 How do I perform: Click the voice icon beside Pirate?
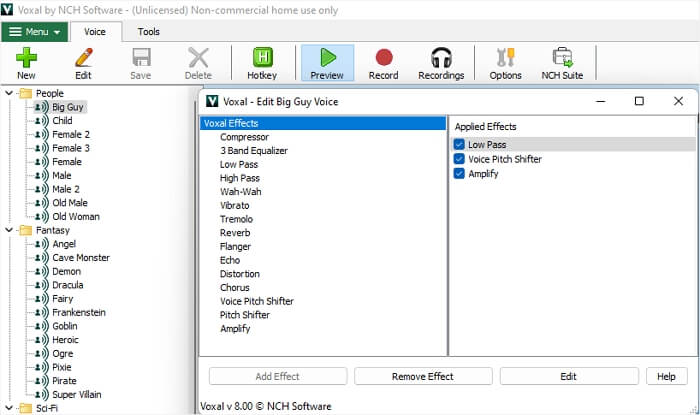(42, 381)
